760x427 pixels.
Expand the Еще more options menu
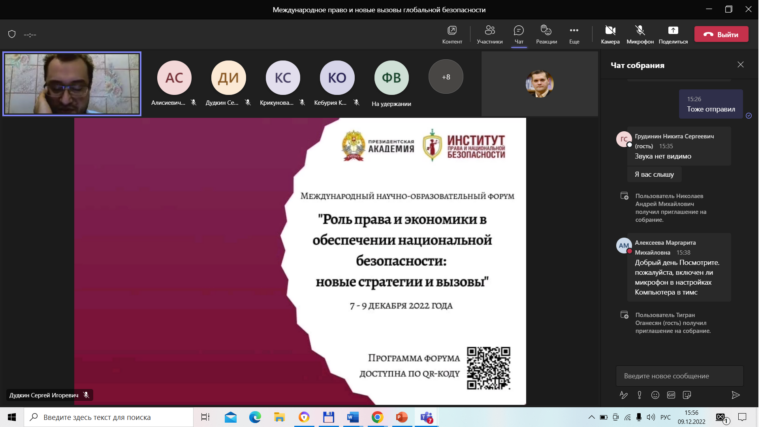coord(574,34)
